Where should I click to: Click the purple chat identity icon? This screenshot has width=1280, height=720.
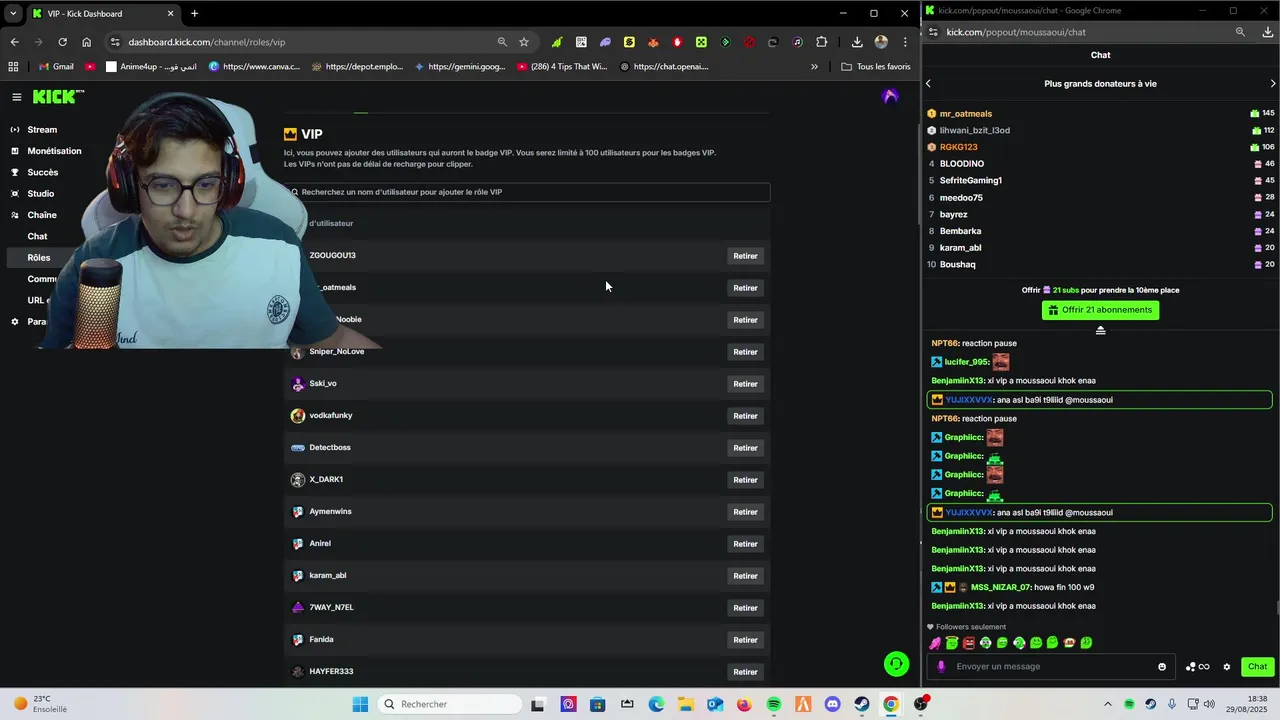click(940, 667)
